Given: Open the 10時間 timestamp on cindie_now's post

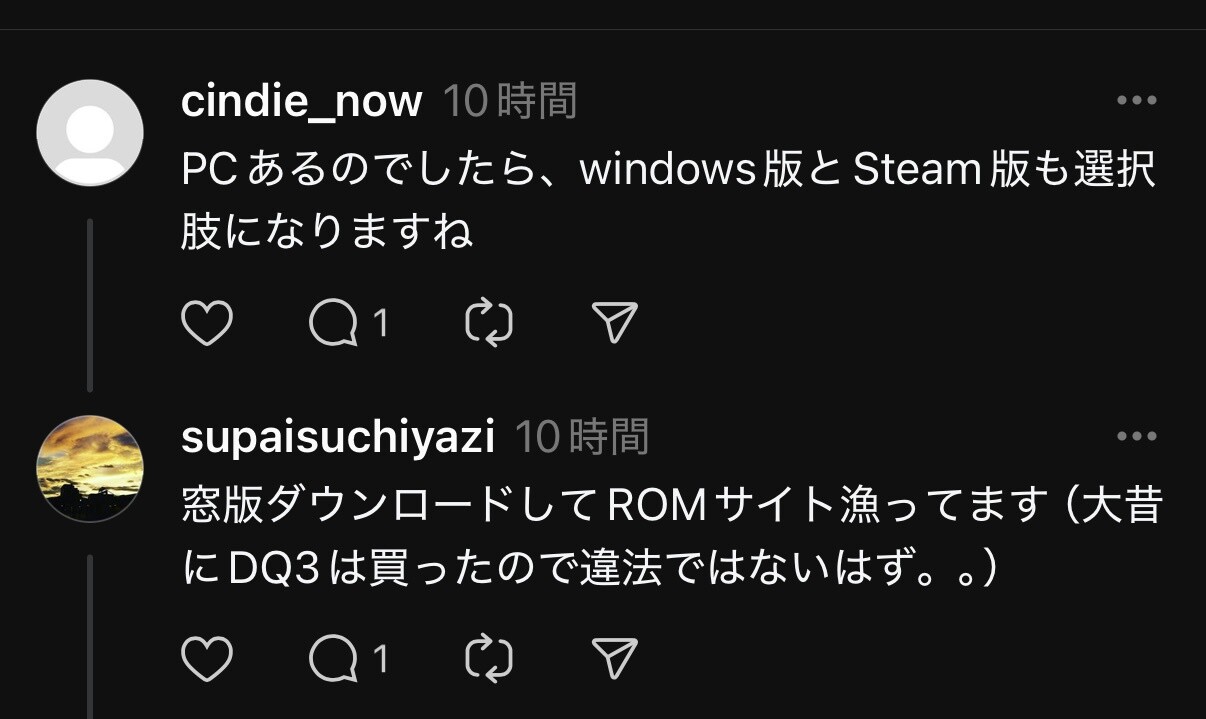Looking at the screenshot, I should [x=510, y=102].
